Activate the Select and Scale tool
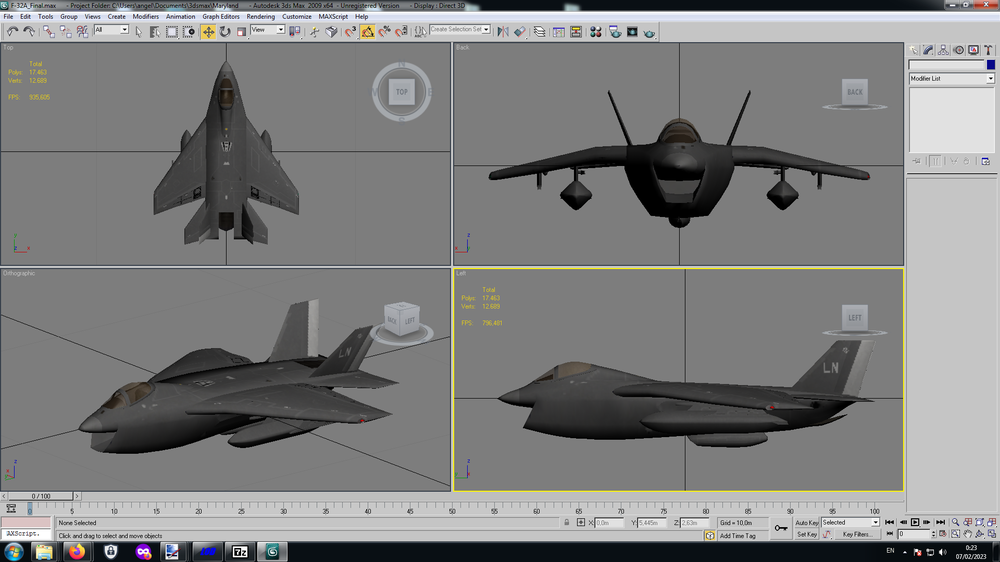This screenshot has height=562, width=1000. point(242,31)
